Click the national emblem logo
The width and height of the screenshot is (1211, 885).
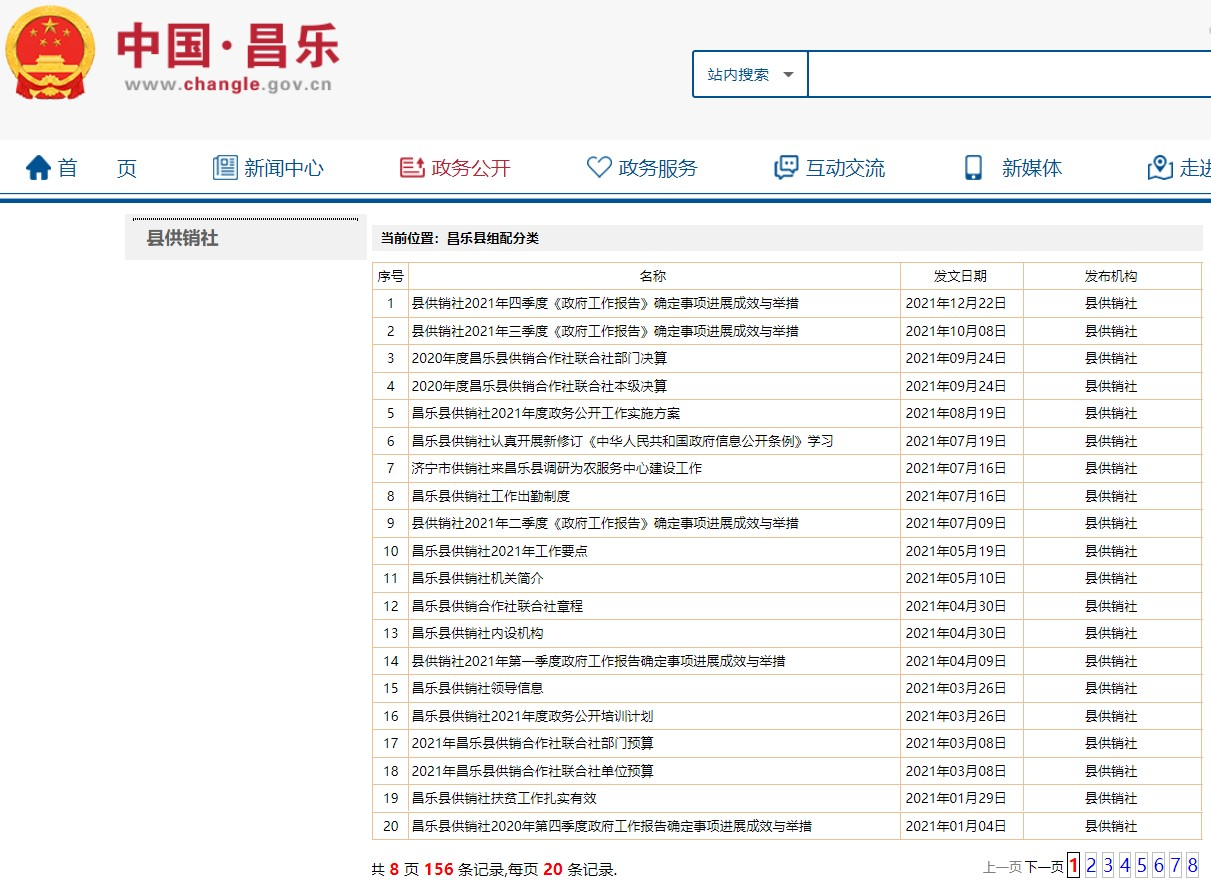click(x=50, y=52)
